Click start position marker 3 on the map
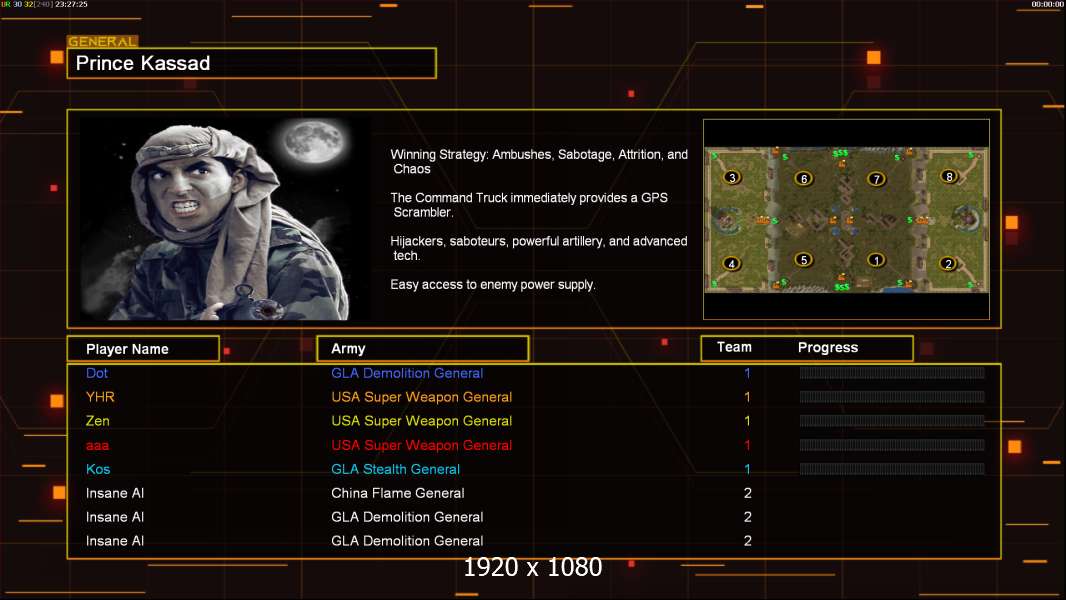1066x600 pixels. 732,177
